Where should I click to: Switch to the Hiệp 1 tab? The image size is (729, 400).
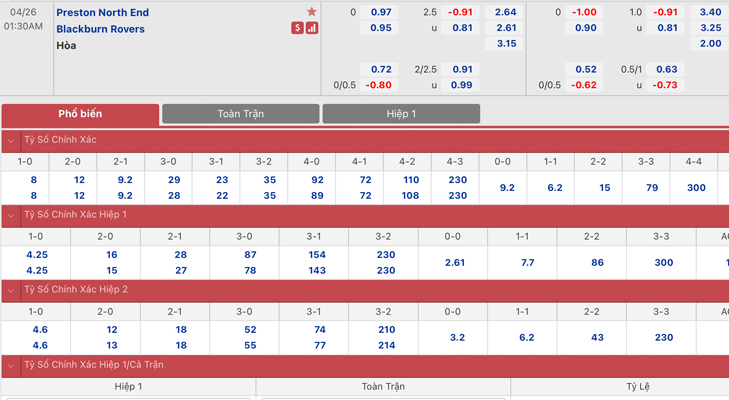(401, 114)
